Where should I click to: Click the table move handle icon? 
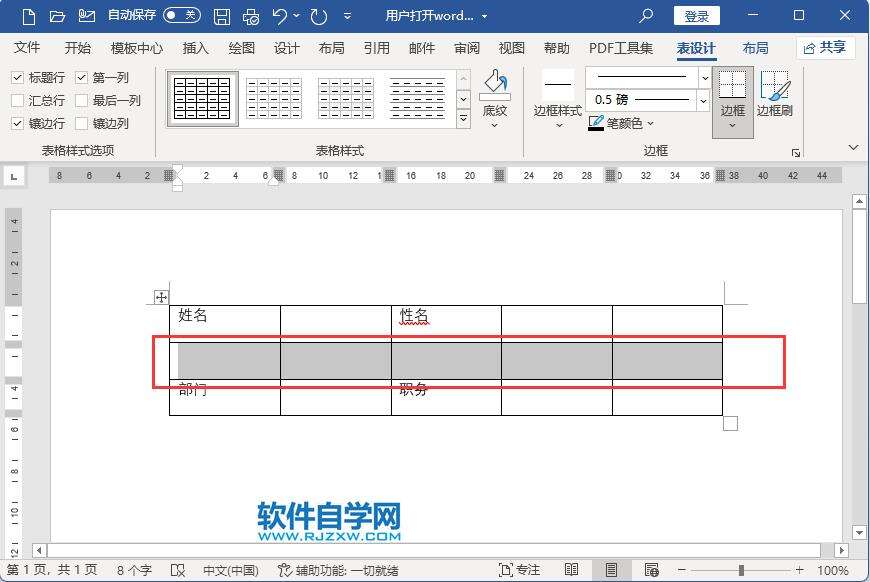coord(160,297)
